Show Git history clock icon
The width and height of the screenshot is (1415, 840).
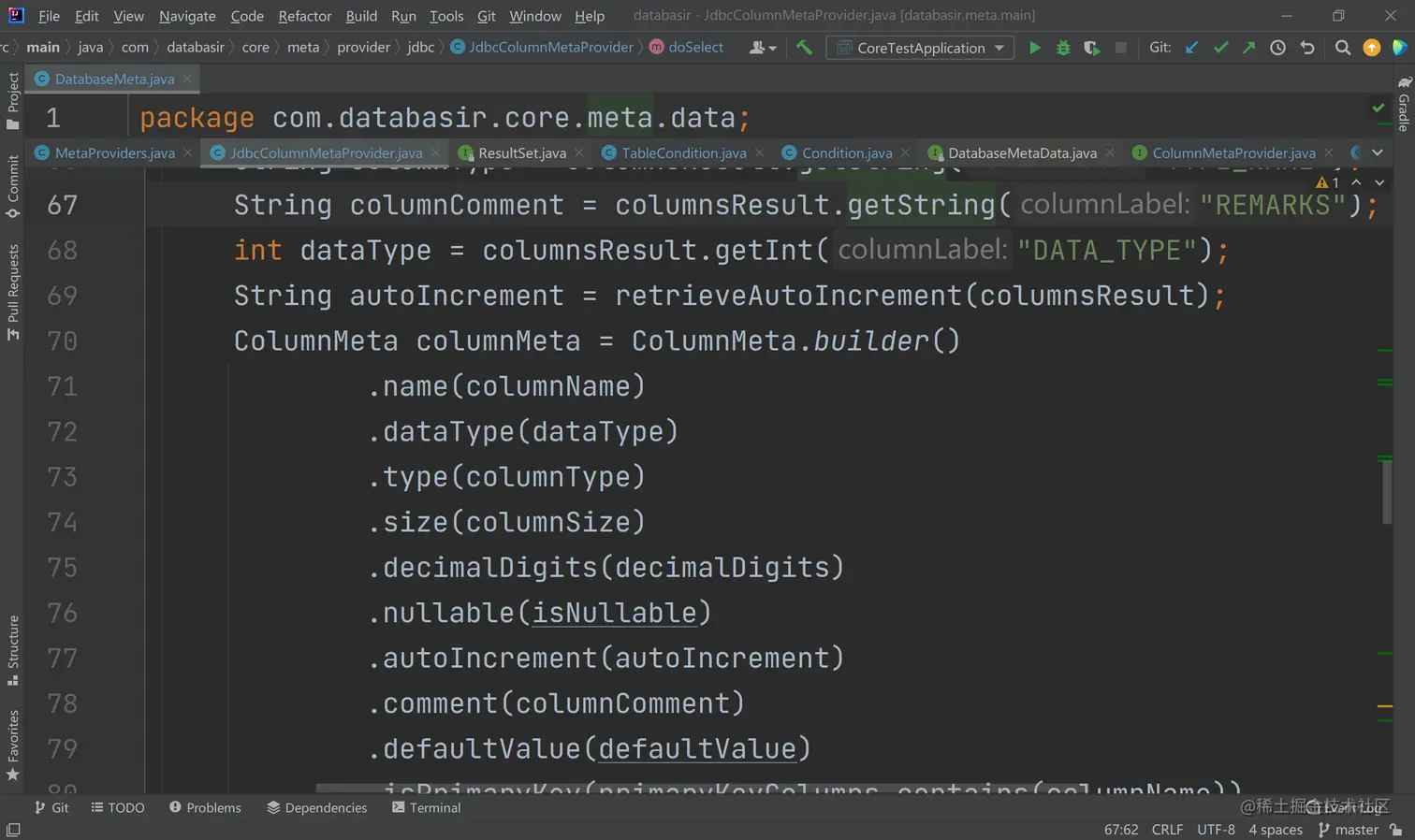pyautogui.click(x=1277, y=48)
